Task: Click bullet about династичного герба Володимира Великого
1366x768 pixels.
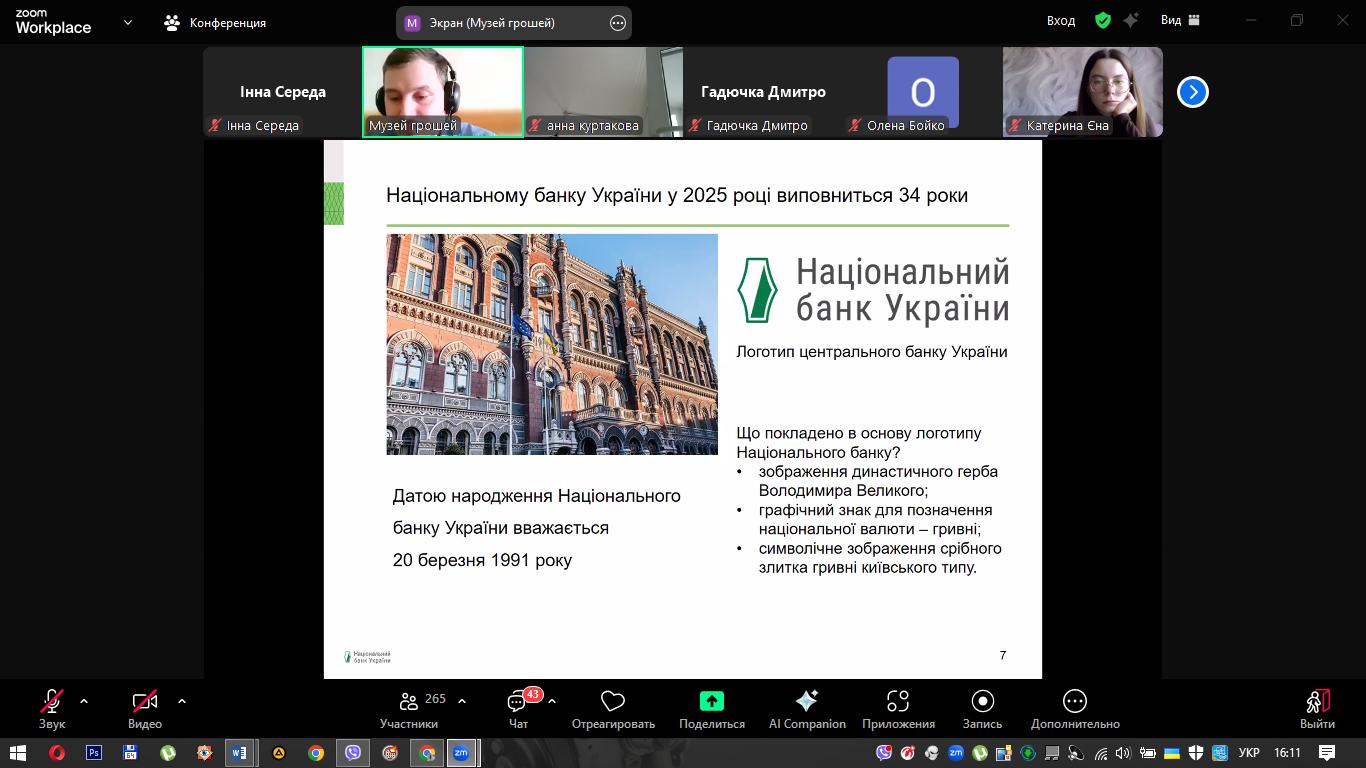Action: pos(868,481)
